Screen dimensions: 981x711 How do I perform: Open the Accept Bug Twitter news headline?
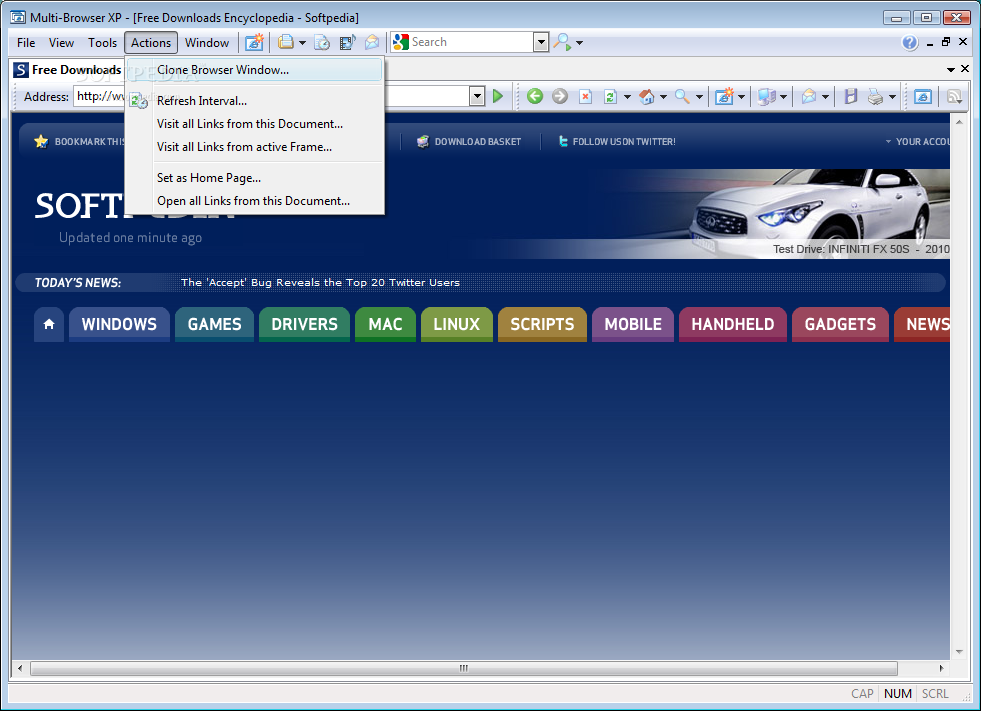pos(320,282)
